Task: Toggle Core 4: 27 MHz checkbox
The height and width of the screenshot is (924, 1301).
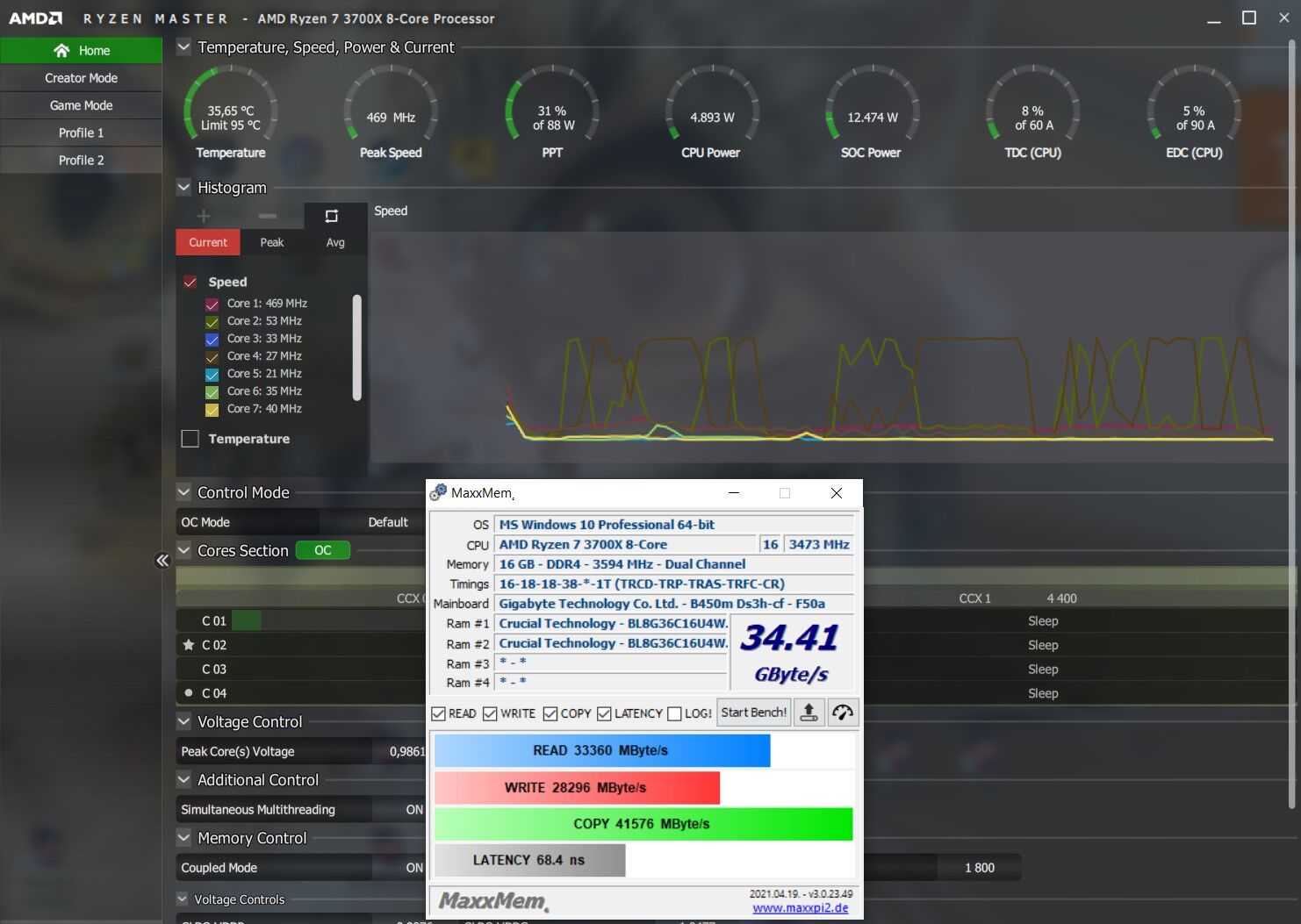Action: [212, 357]
